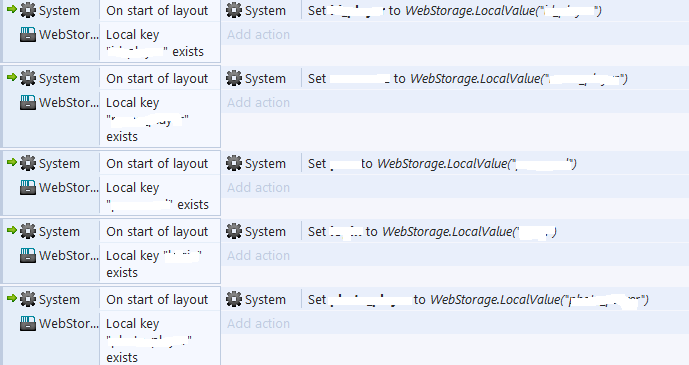Select the 'Local key exists' condition in third event
This screenshot has height=365, width=689.
tap(157, 196)
